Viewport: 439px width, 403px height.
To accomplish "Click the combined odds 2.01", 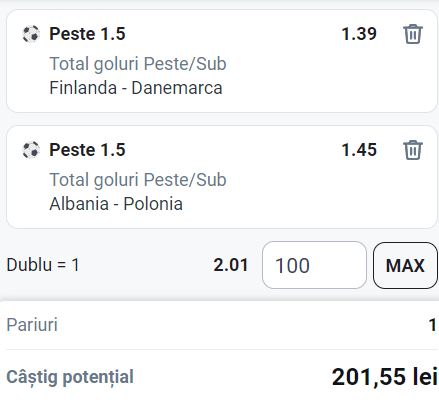I will pyautogui.click(x=231, y=265).
